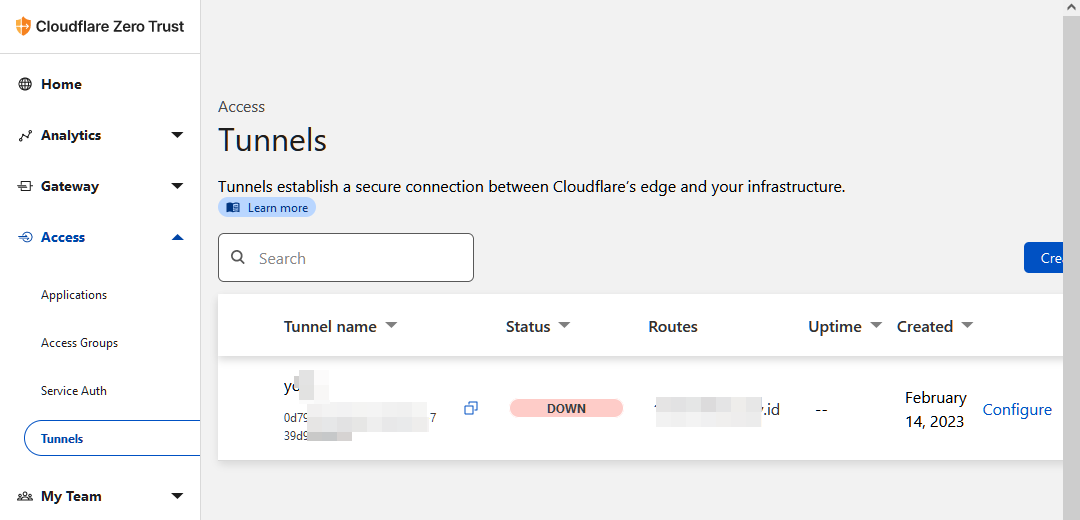1080x520 pixels.
Task: Sort tunnels by Status arrow
Action: (564, 327)
